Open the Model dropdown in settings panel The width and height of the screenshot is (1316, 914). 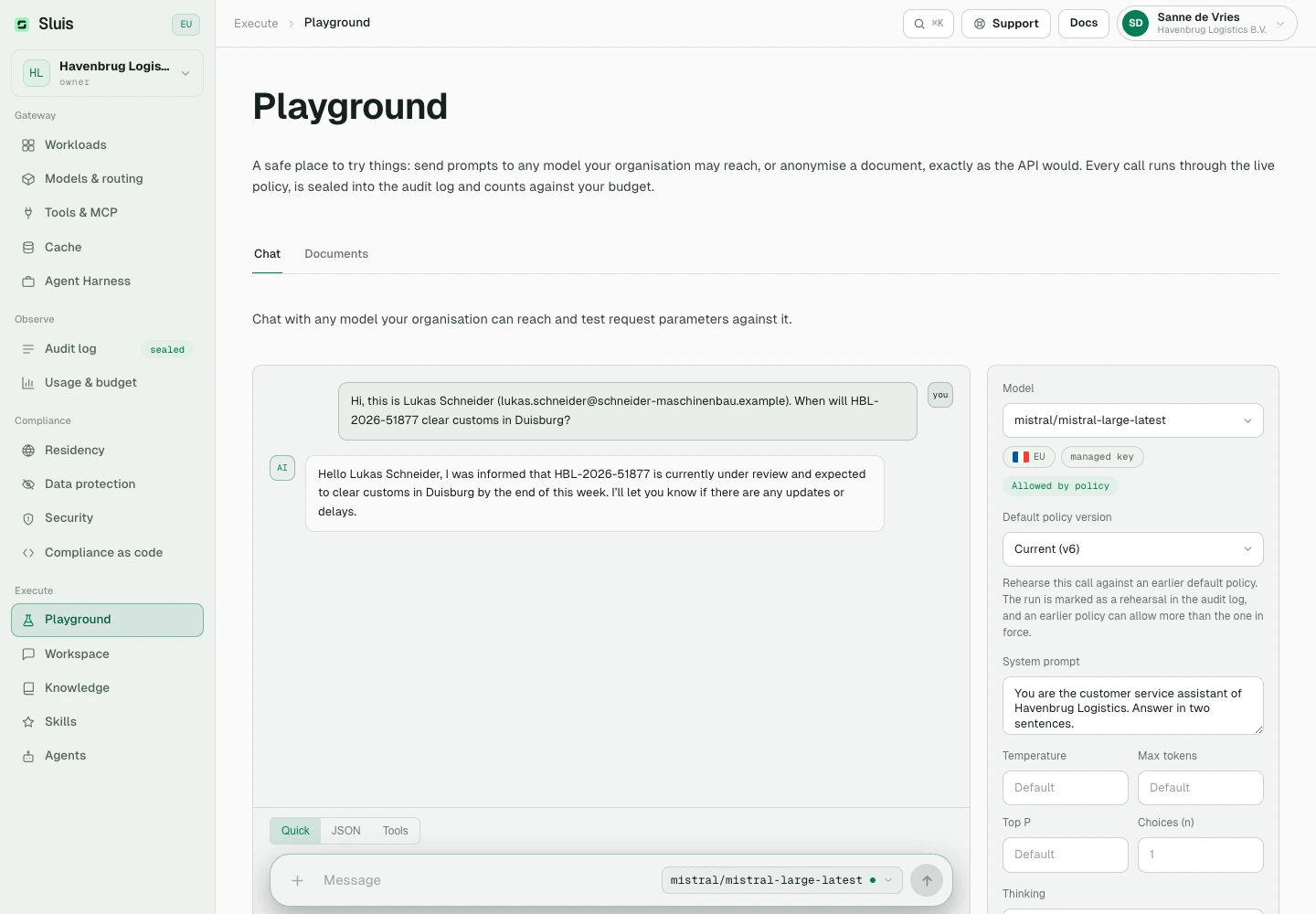1133,420
